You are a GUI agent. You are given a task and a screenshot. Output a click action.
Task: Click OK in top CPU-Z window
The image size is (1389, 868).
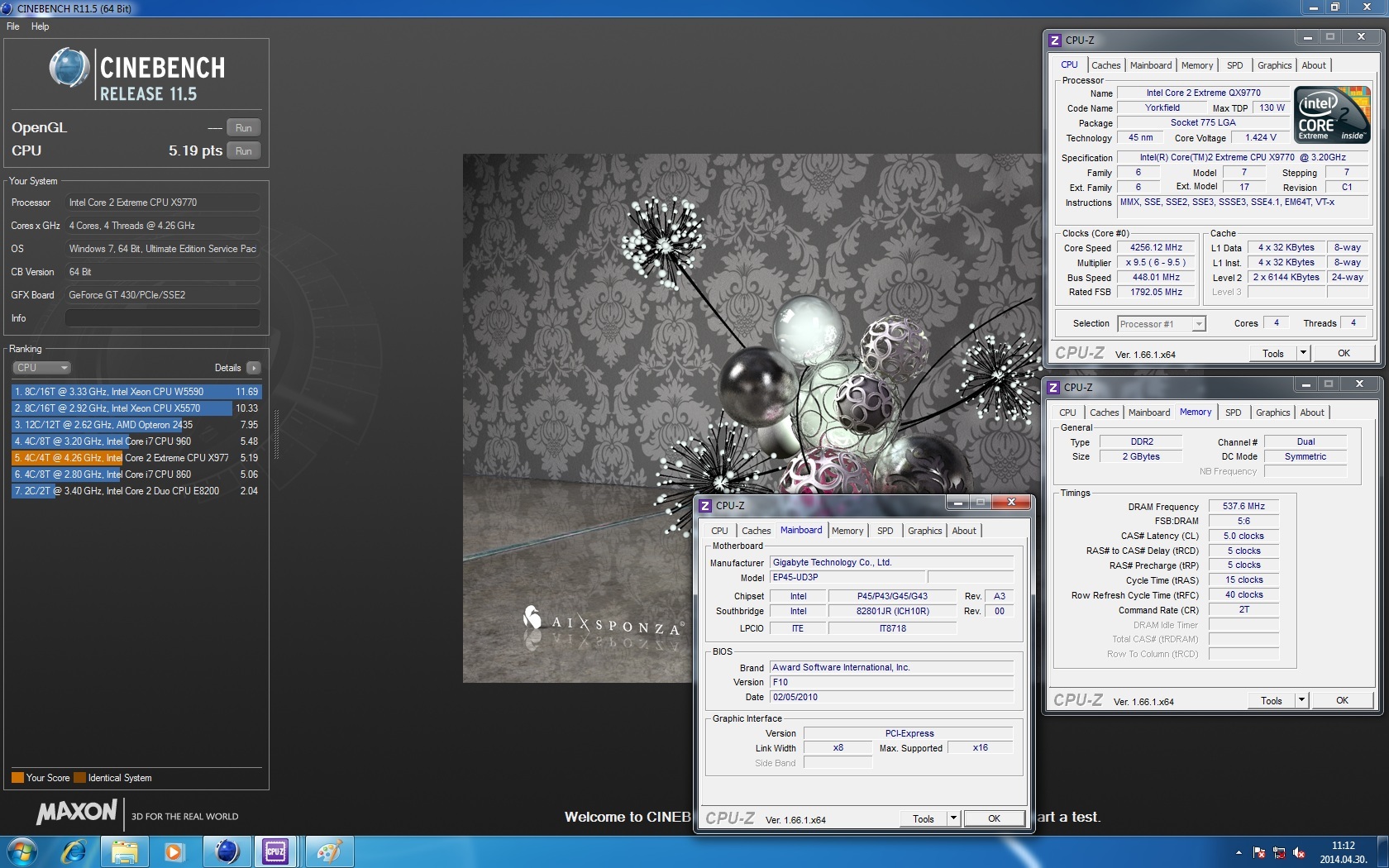1344,353
